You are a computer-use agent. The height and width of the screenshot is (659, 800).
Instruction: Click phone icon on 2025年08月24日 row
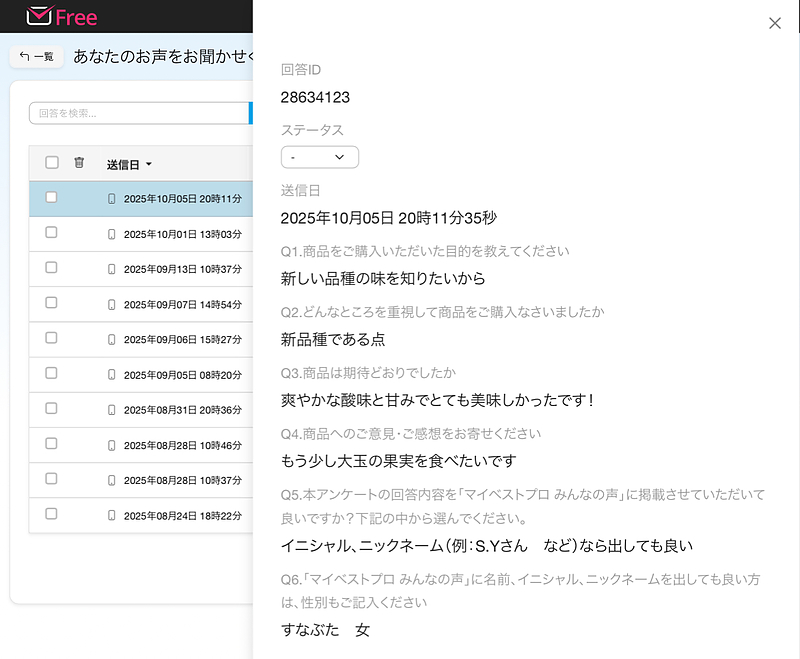point(112,515)
